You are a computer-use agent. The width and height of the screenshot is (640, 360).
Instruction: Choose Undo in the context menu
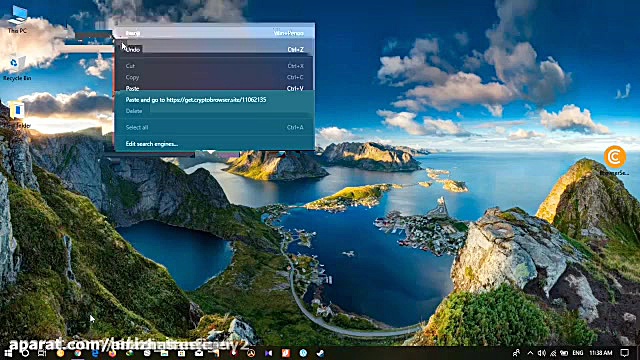click(x=215, y=49)
